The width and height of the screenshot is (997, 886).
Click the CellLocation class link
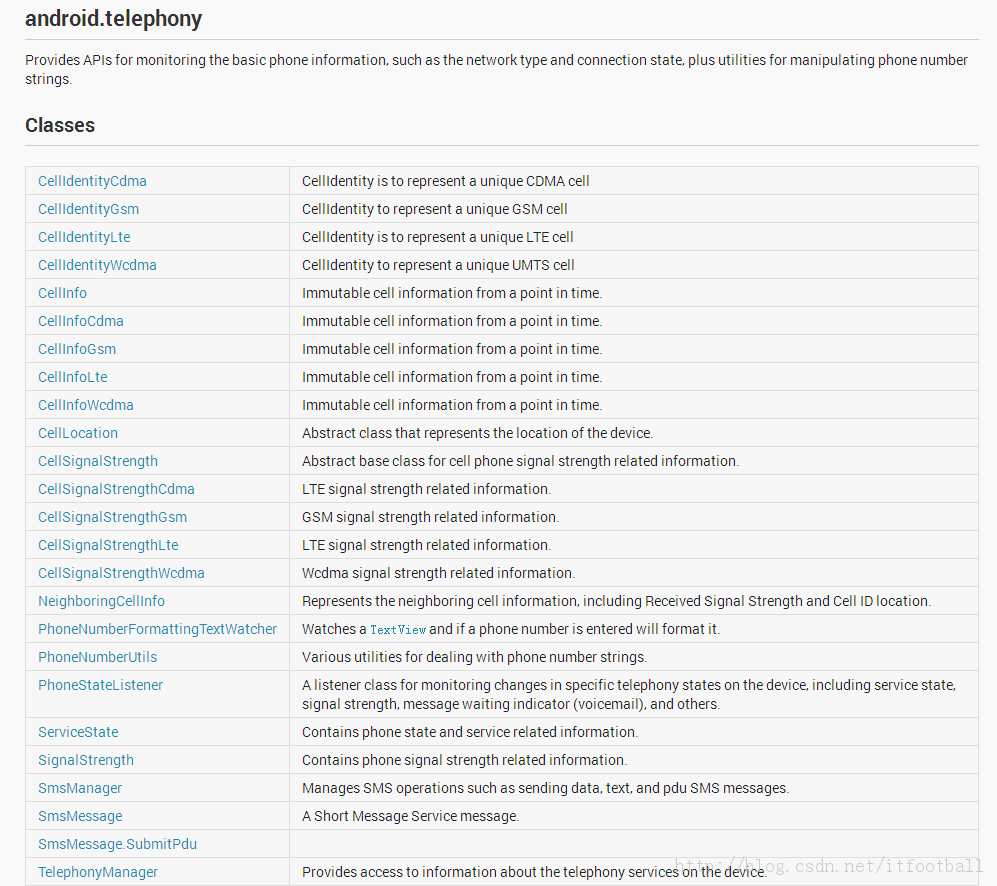(x=78, y=433)
